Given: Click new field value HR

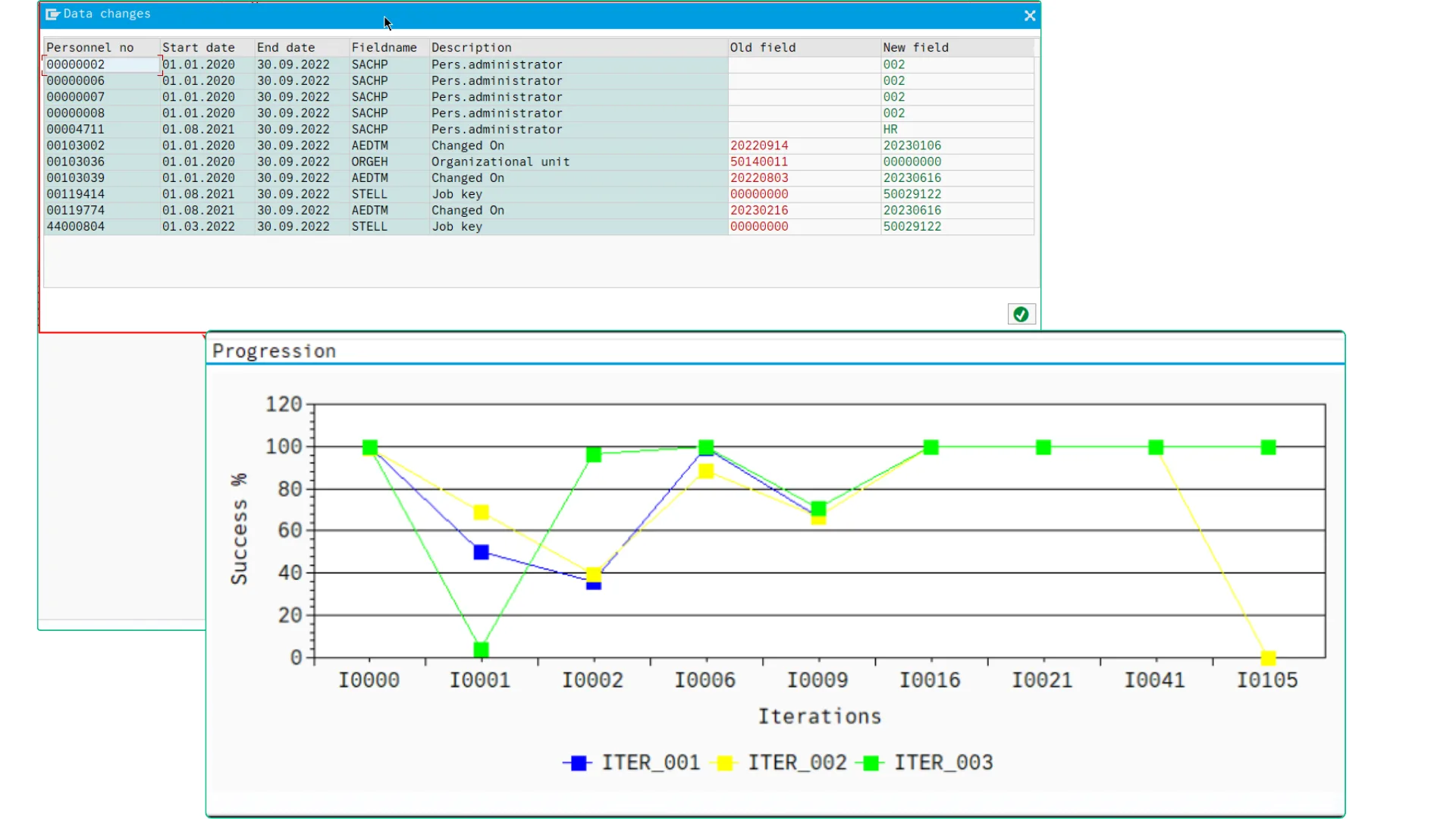Looking at the screenshot, I should (890, 129).
